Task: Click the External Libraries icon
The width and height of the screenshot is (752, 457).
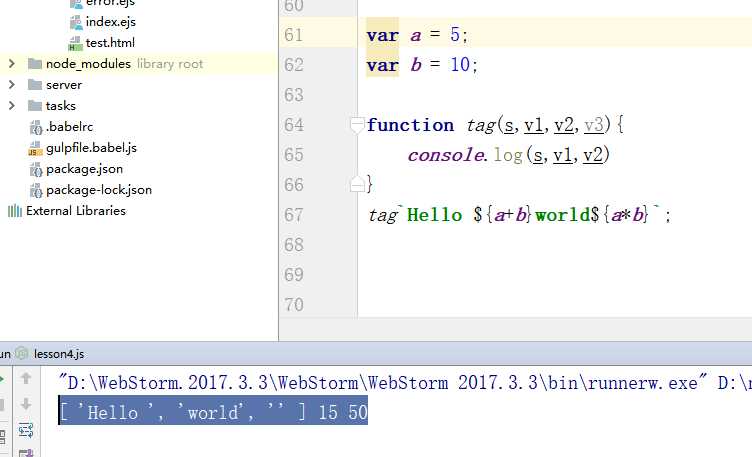Action: coord(15,211)
